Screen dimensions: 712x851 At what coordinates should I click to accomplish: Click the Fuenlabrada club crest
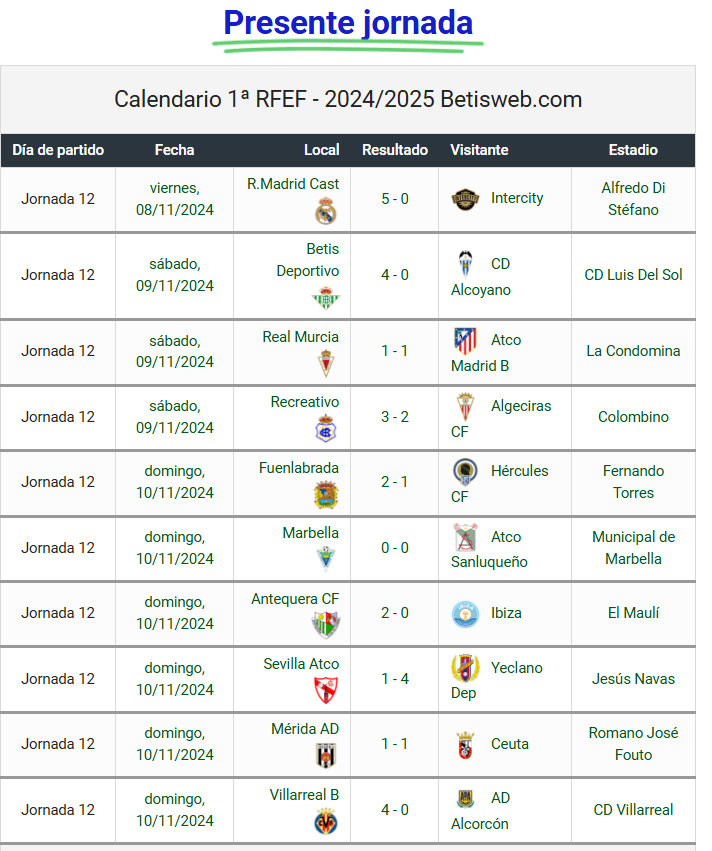pos(326,494)
